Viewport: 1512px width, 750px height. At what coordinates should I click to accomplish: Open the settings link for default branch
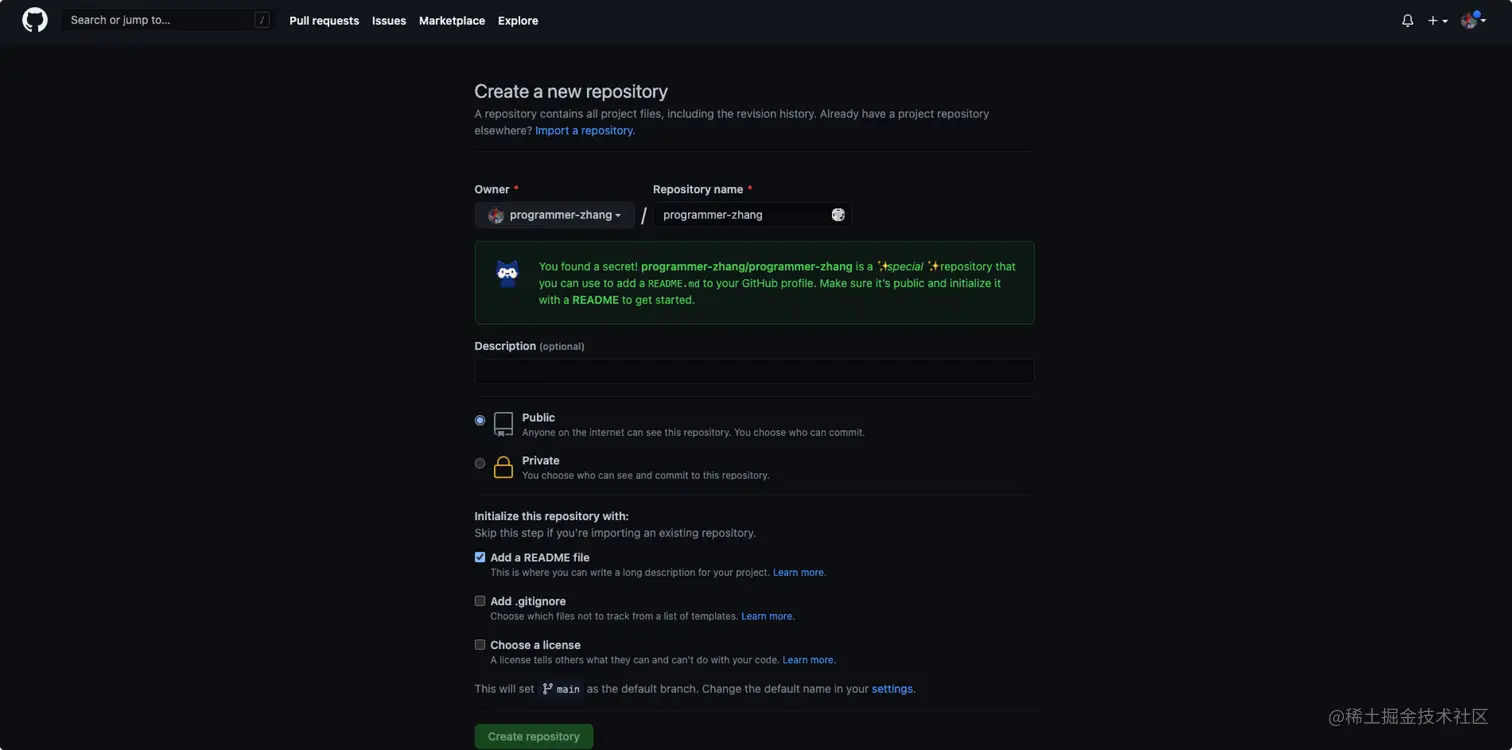point(892,689)
